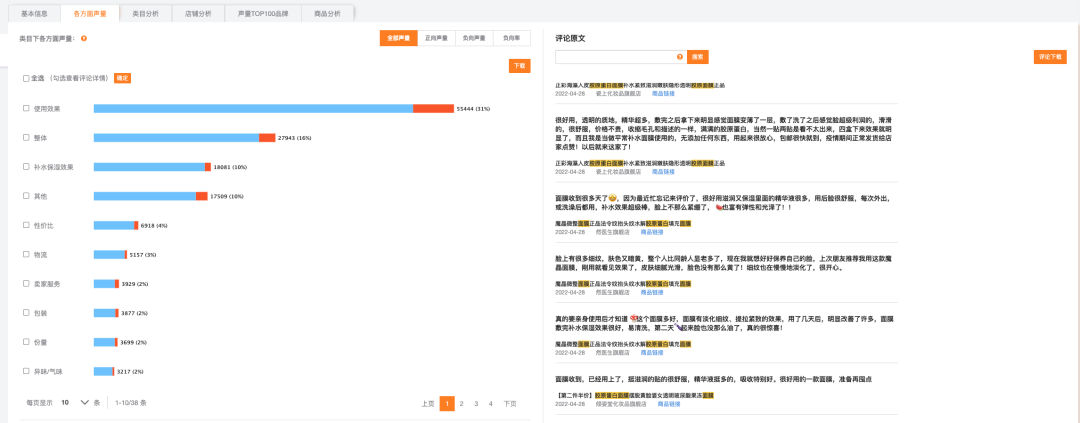The height and width of the screenshot is (423, 1080).
Task: Tick the 整体 checkbox
Action: point(26,137)
